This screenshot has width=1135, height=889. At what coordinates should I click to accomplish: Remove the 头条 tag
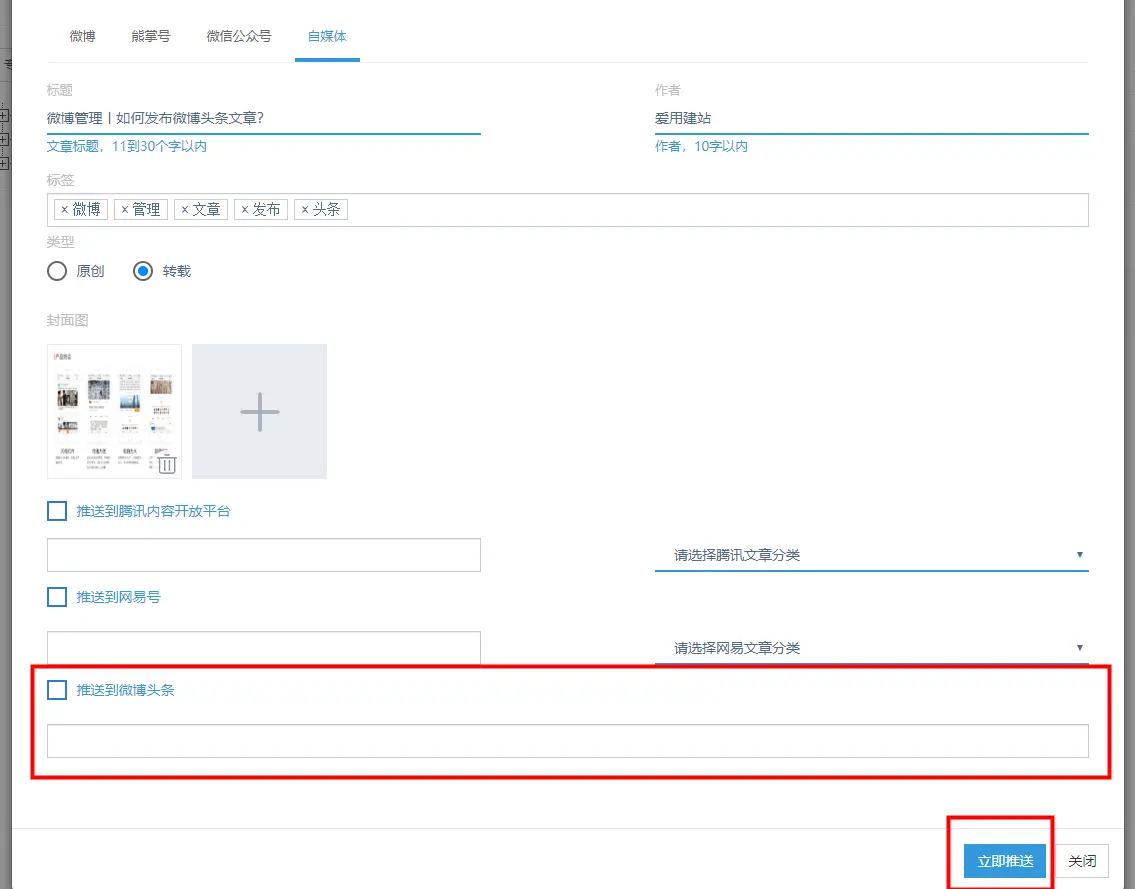pos(305,210)
